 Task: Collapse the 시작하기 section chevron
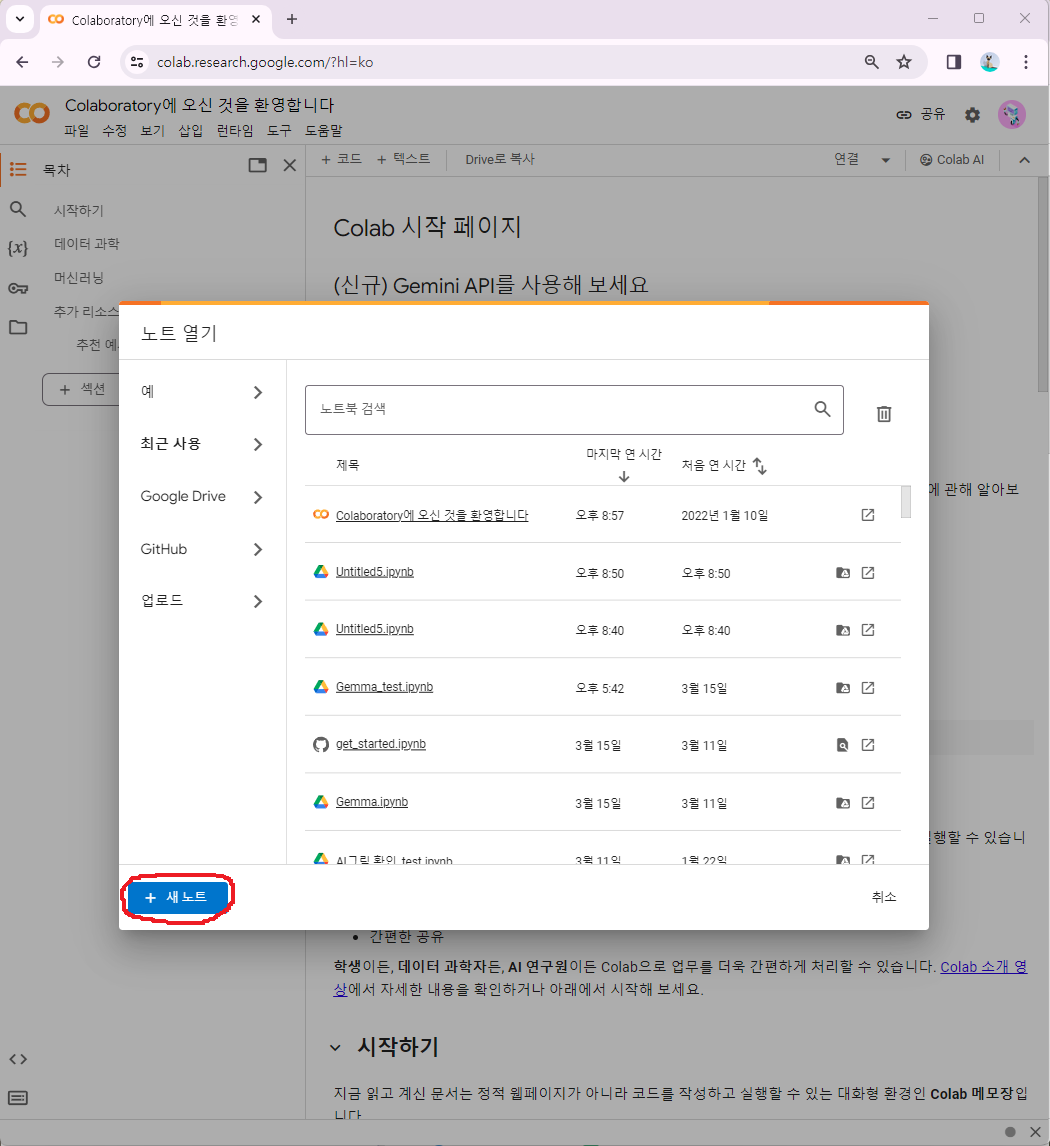coord(335,1047)
